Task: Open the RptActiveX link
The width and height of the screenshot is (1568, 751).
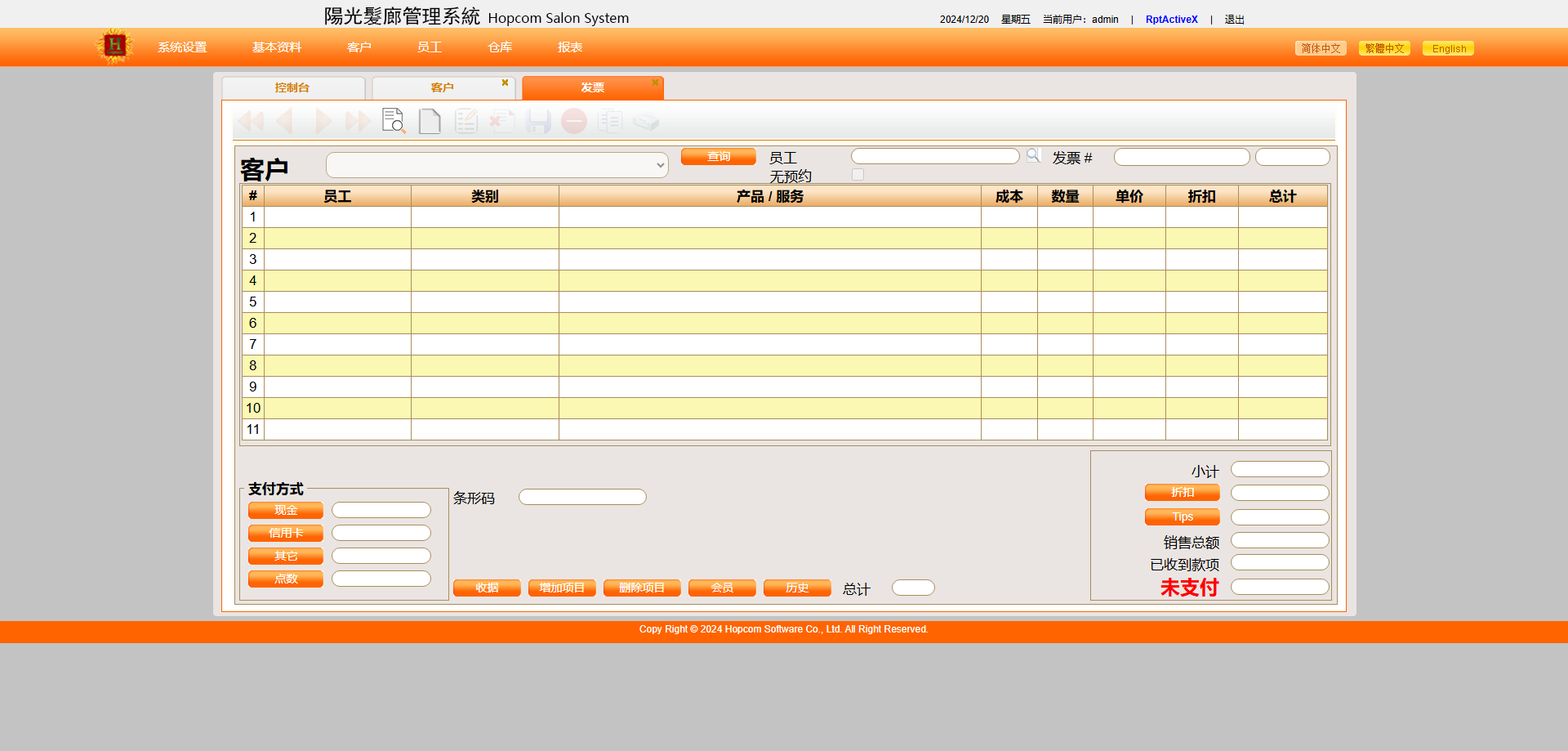Action: click(1171, 20)
